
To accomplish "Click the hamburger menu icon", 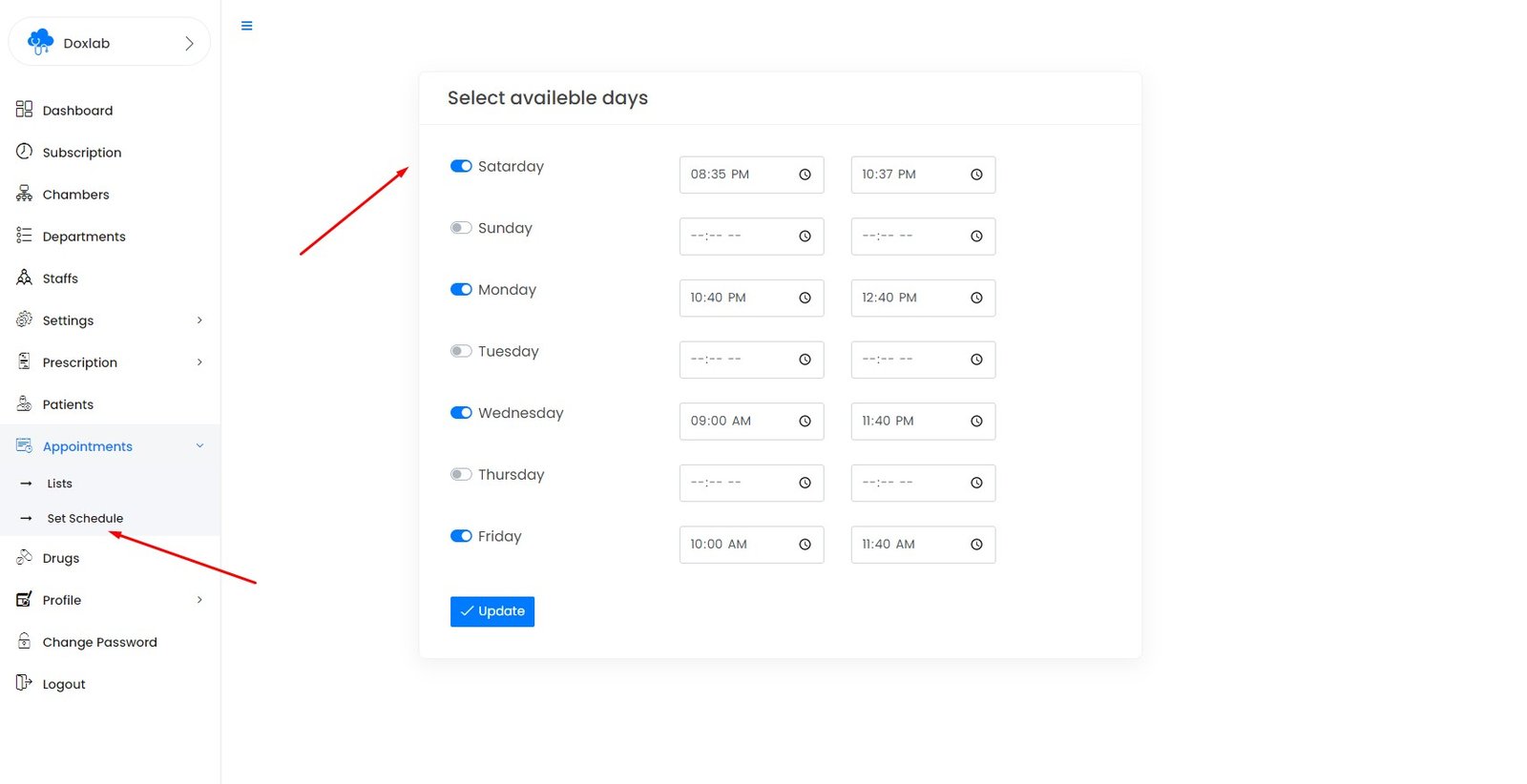I will coord(246,26).
